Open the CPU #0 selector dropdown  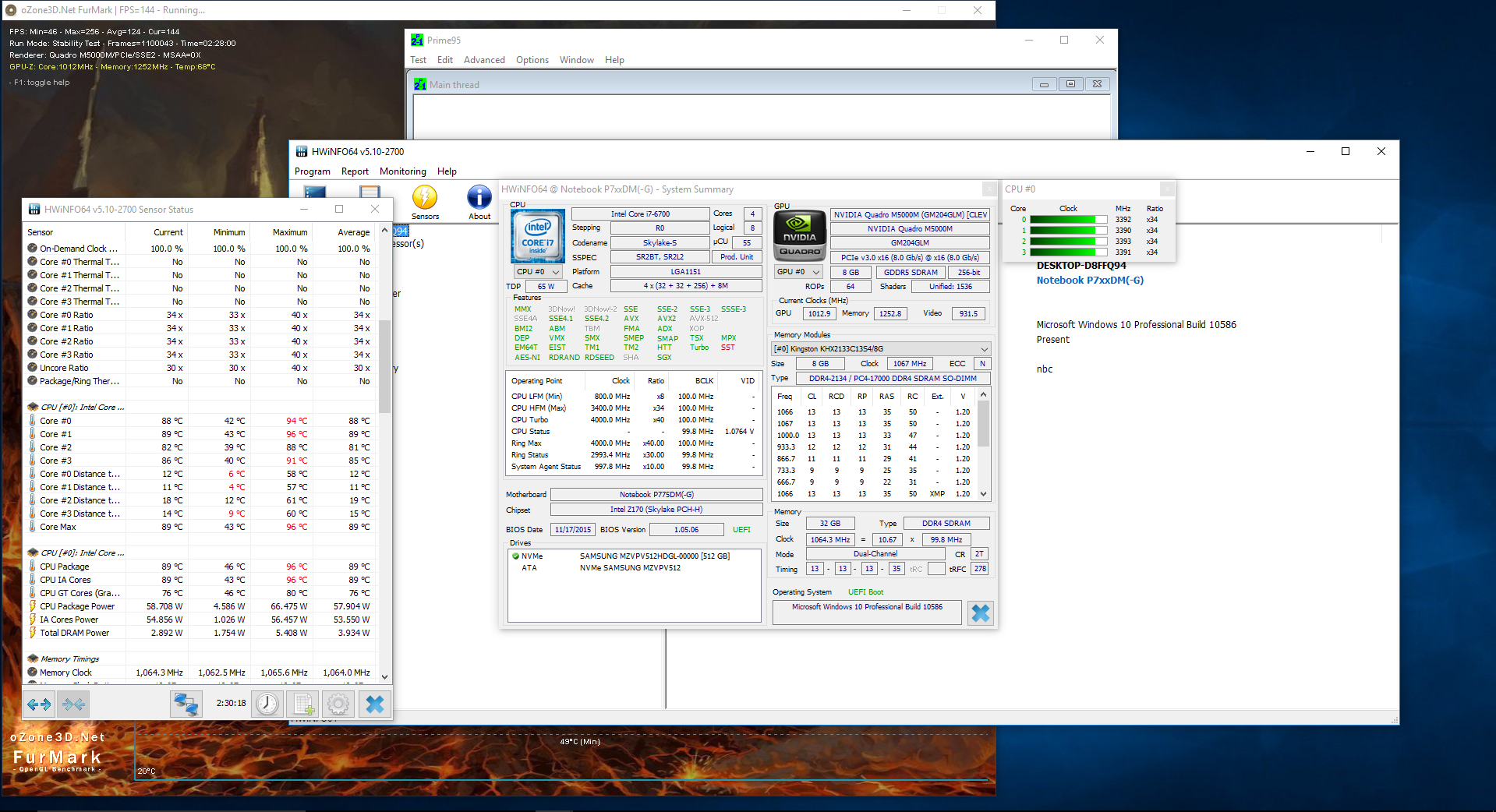(538, 272)
